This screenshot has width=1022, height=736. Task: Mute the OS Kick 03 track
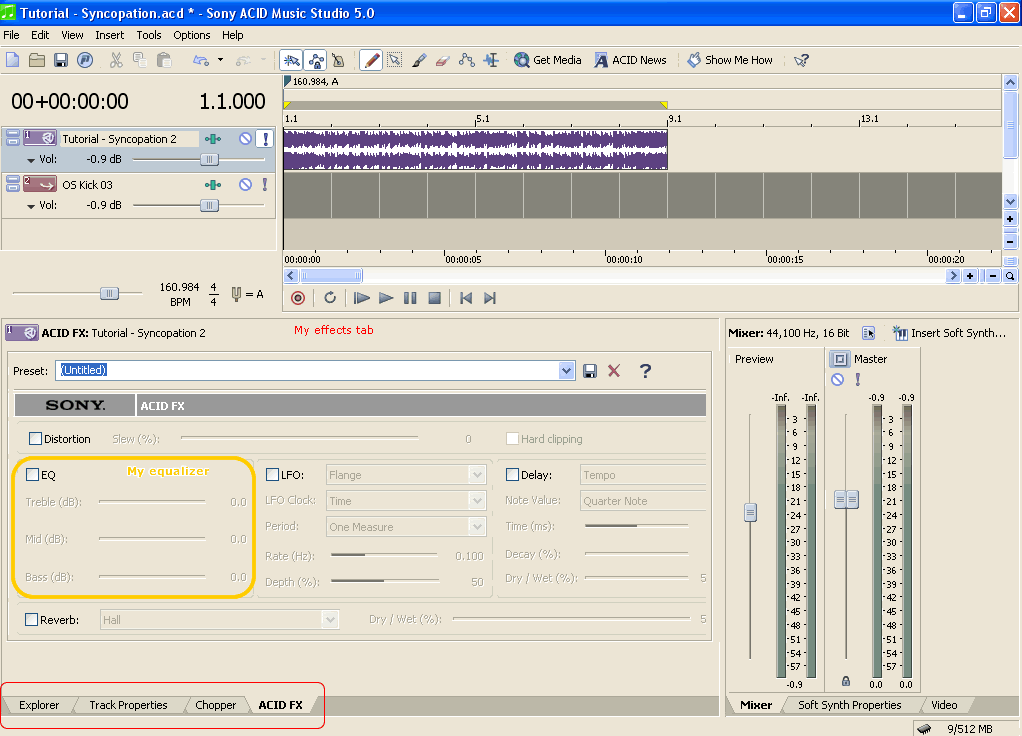(245, 185)
